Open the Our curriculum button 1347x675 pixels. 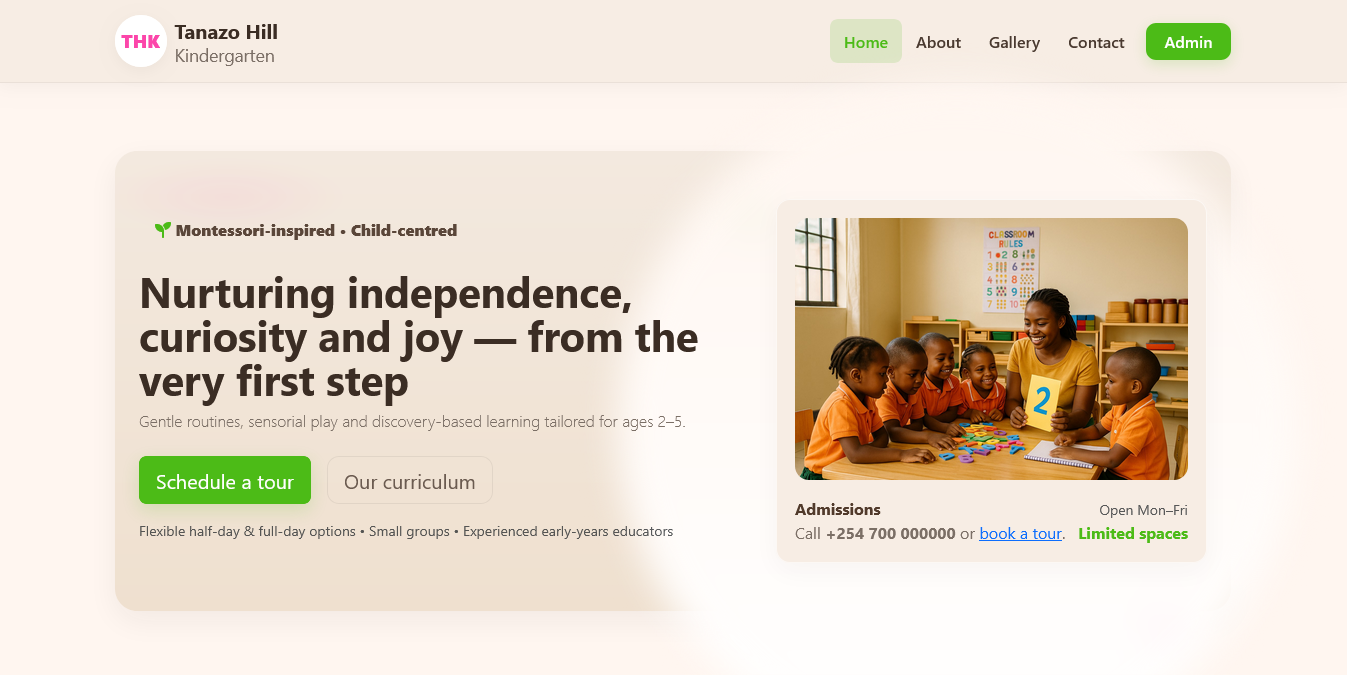point(409,481)
